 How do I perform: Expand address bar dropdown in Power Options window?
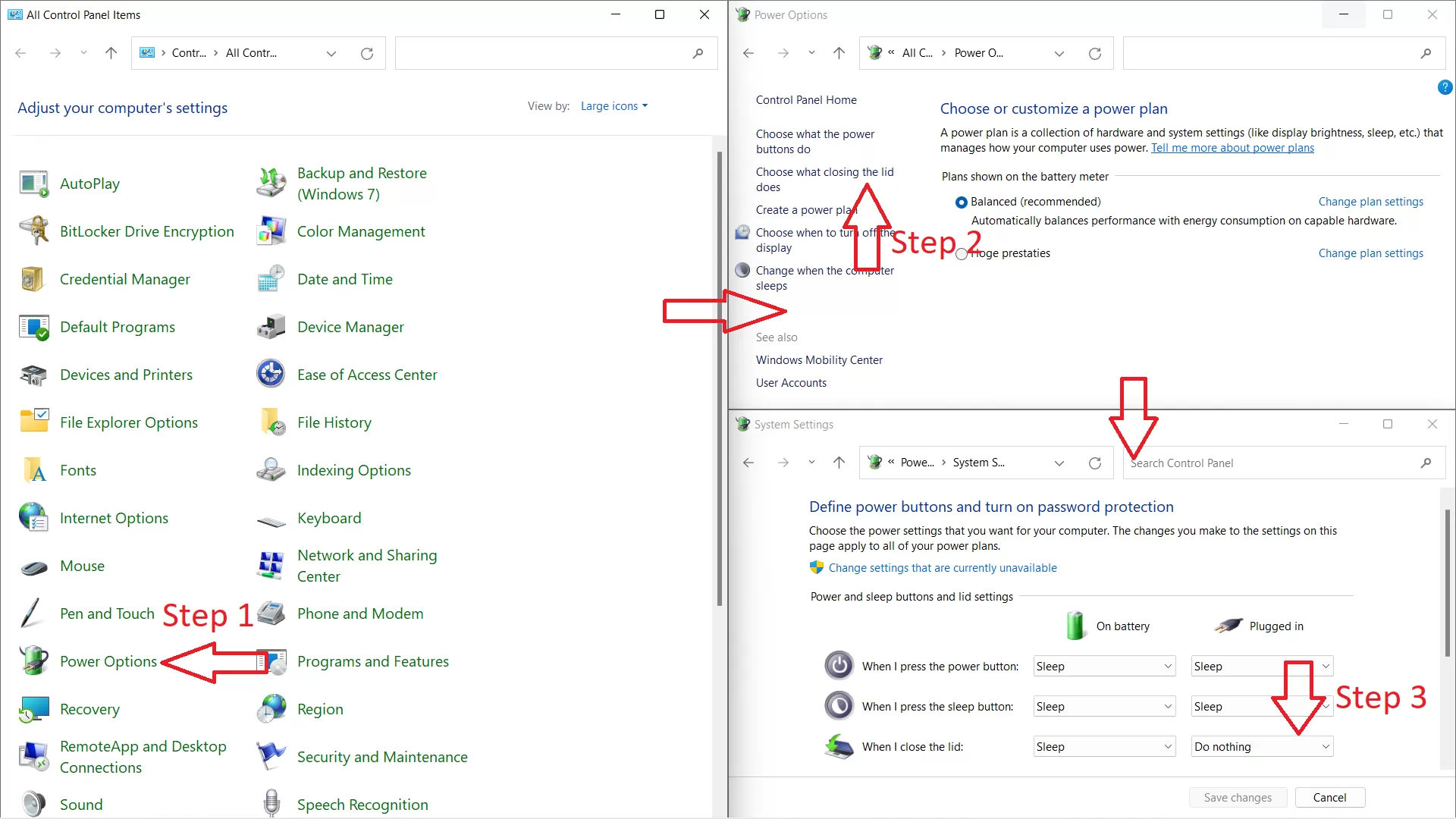pos(1059,53)
